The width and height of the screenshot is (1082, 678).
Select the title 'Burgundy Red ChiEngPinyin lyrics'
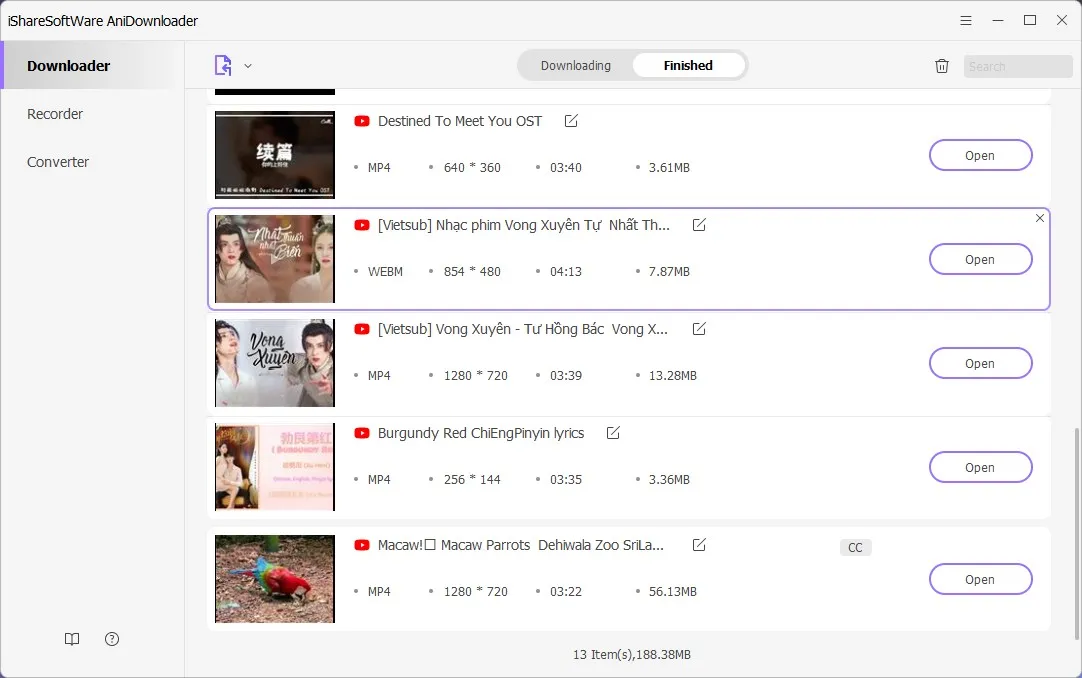pos(481,433)
